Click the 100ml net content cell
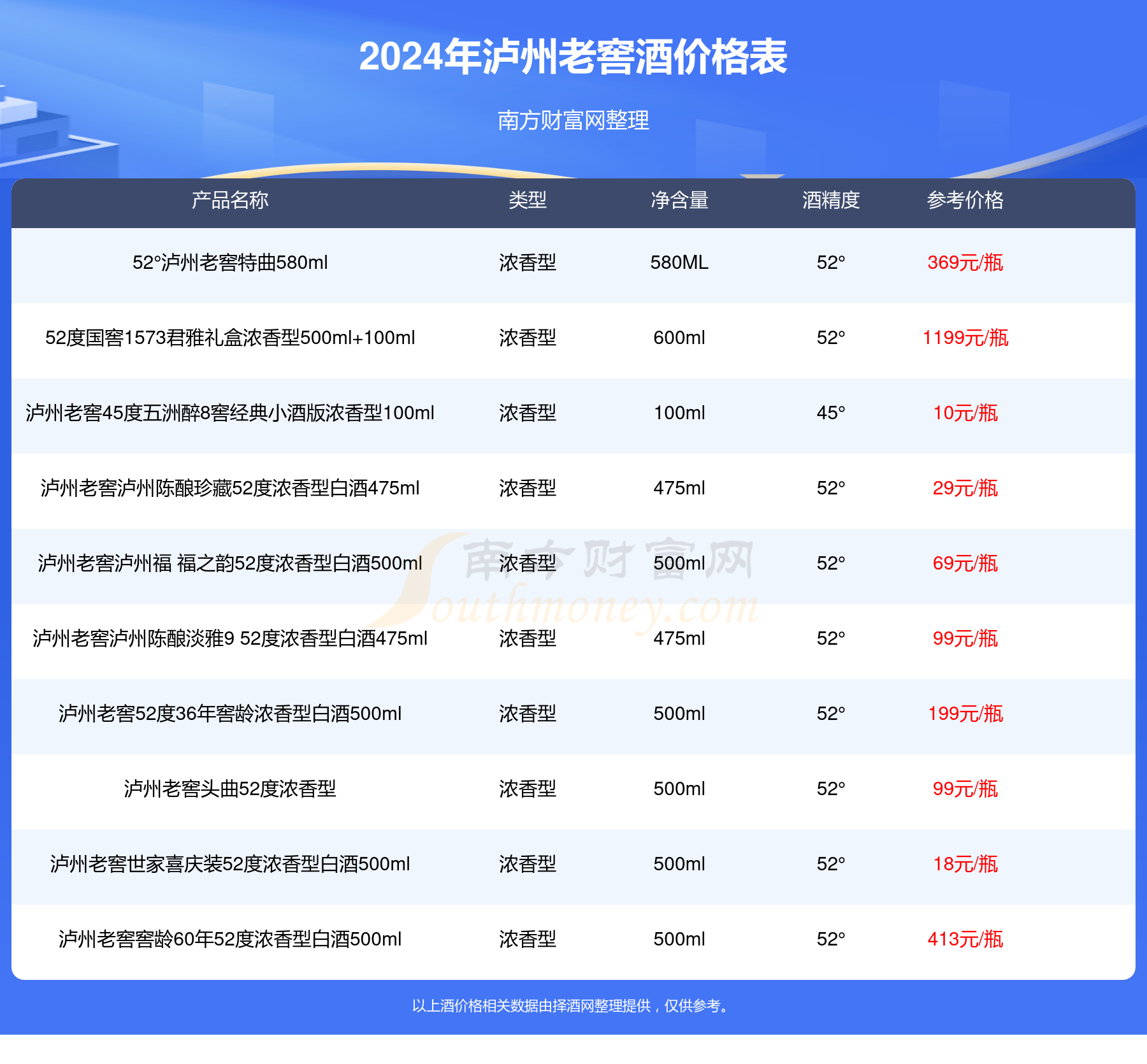 679,413
